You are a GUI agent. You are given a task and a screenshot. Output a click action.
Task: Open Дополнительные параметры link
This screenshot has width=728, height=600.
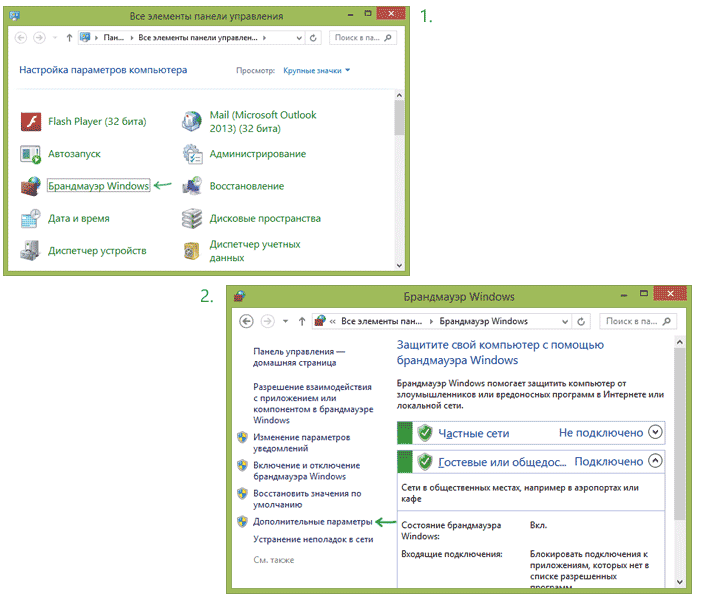click(x=312, y=522)
